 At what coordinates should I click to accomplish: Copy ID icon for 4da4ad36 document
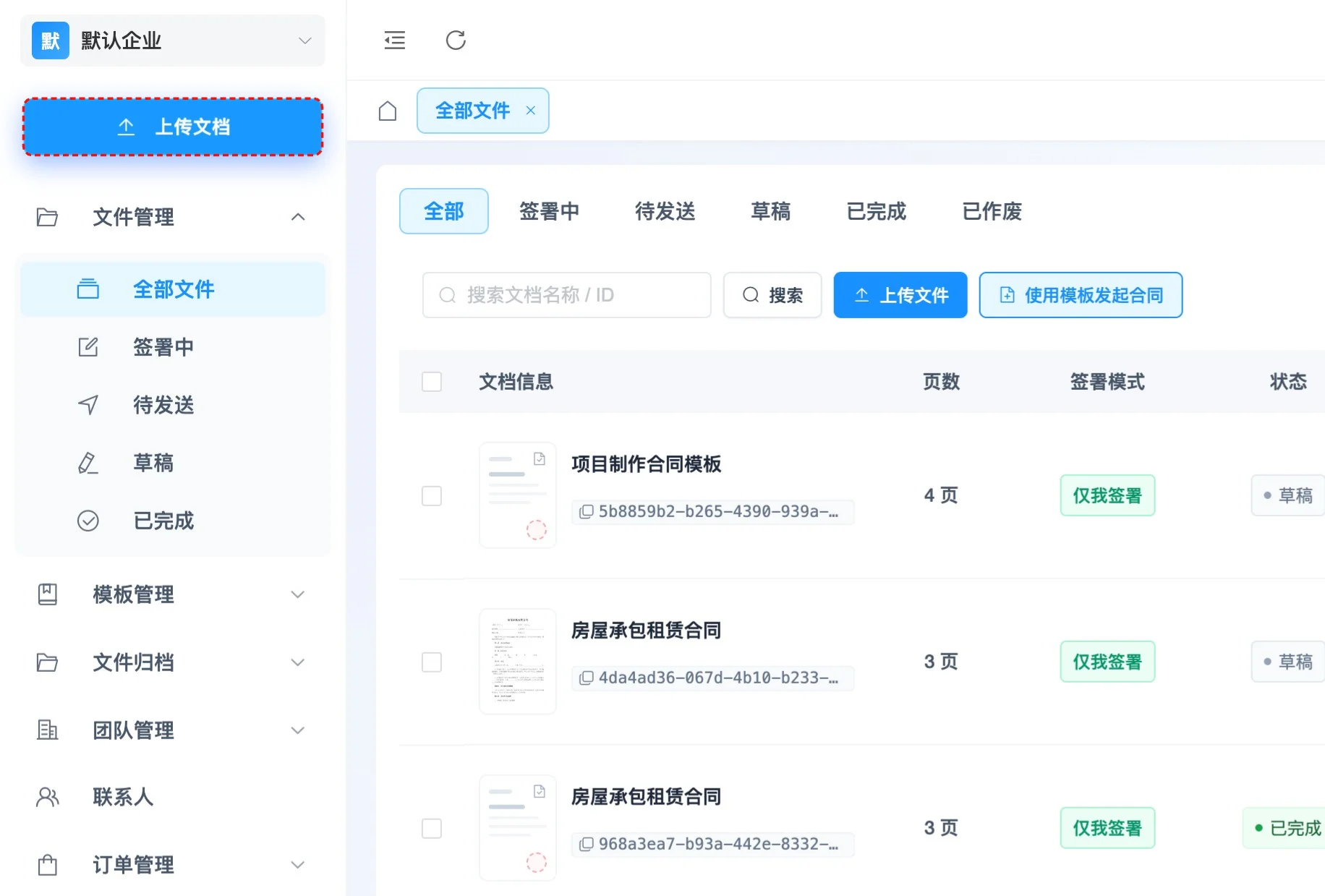pyautogui.click(x=587, y=678)
